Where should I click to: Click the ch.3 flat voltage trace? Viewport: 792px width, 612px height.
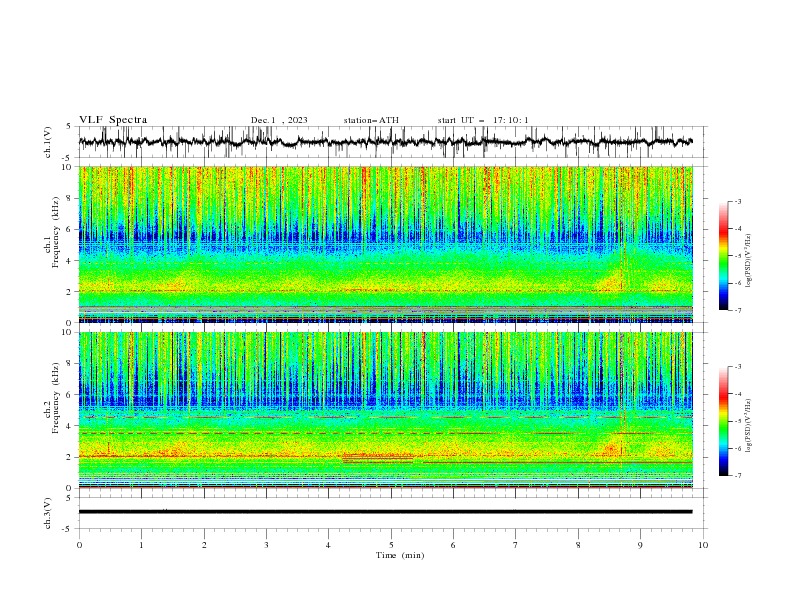click(x=385, y=512)
